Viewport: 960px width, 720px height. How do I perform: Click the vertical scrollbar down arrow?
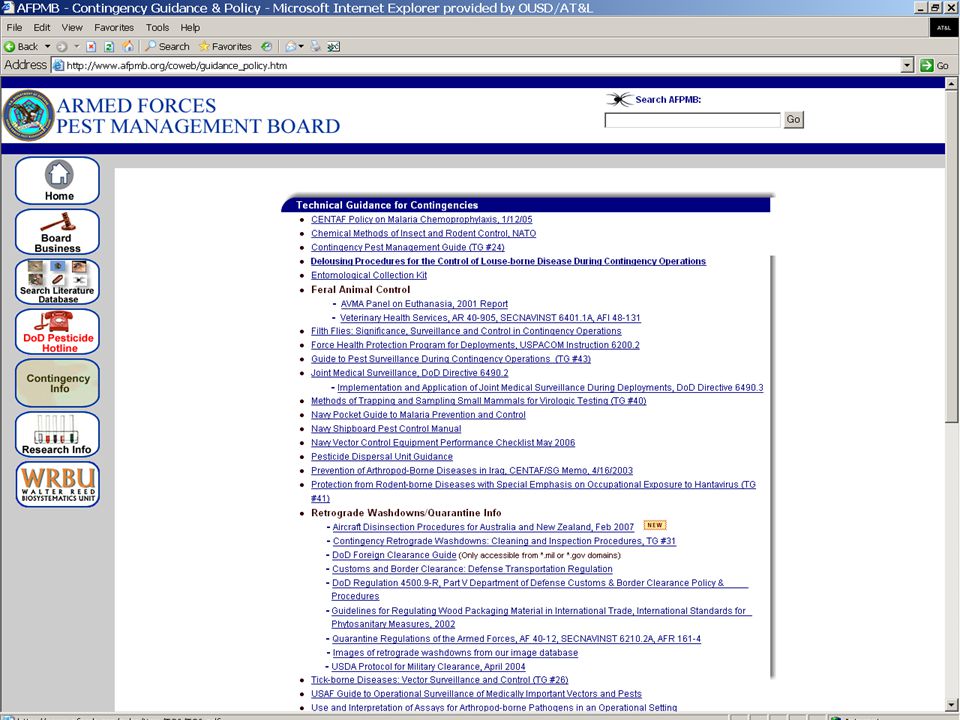[951, 705]
